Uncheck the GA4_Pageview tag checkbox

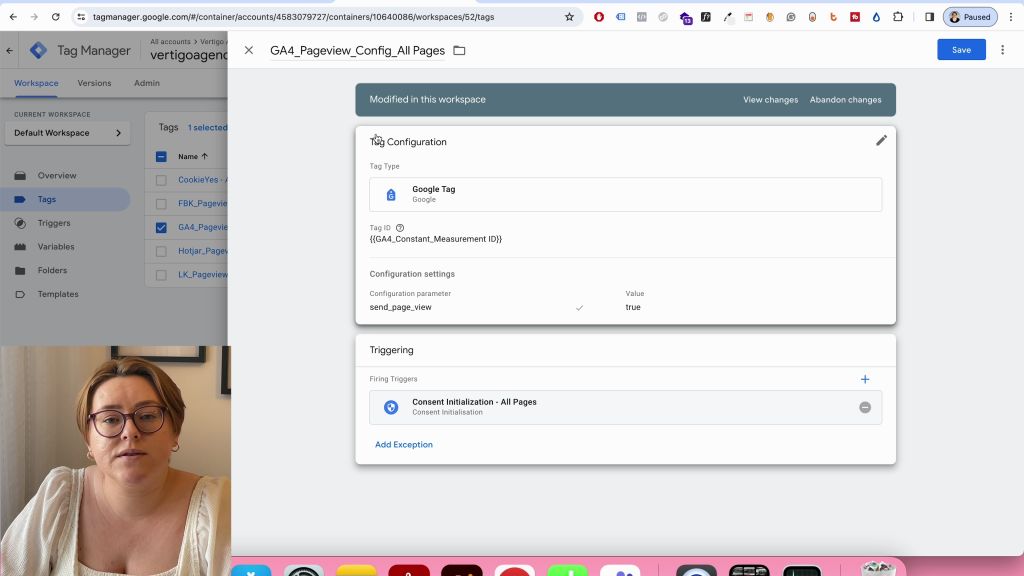click(x=161, y=227)
